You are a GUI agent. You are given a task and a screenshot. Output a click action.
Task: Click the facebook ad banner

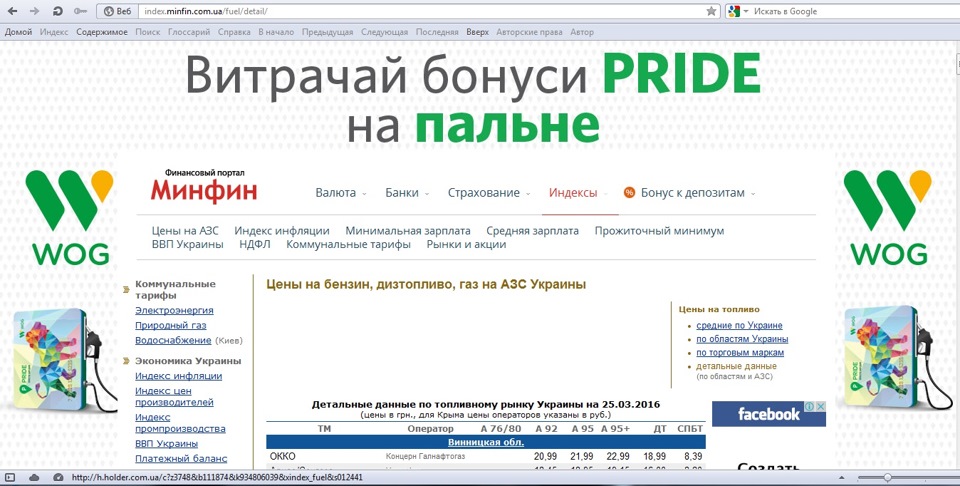tap(768, 414)
